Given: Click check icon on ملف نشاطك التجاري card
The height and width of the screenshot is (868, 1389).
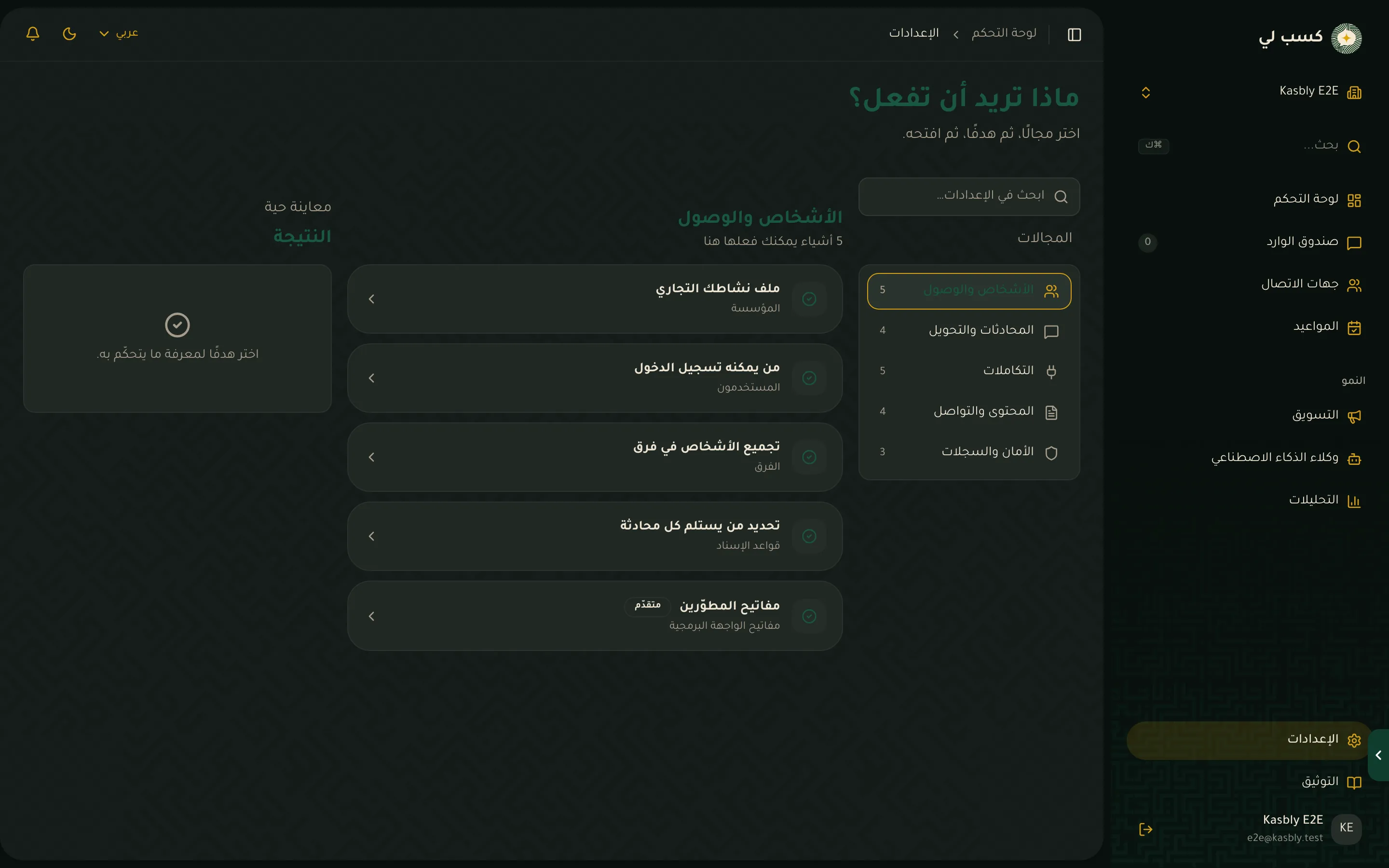Looking at the screenshot, I should (809, 299).
